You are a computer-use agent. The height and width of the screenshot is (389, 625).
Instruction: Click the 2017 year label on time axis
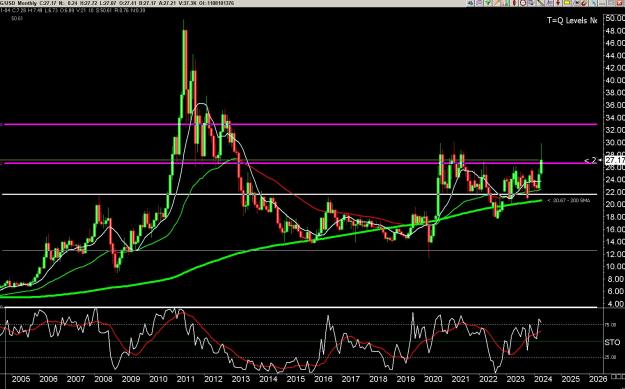(351, 379)
